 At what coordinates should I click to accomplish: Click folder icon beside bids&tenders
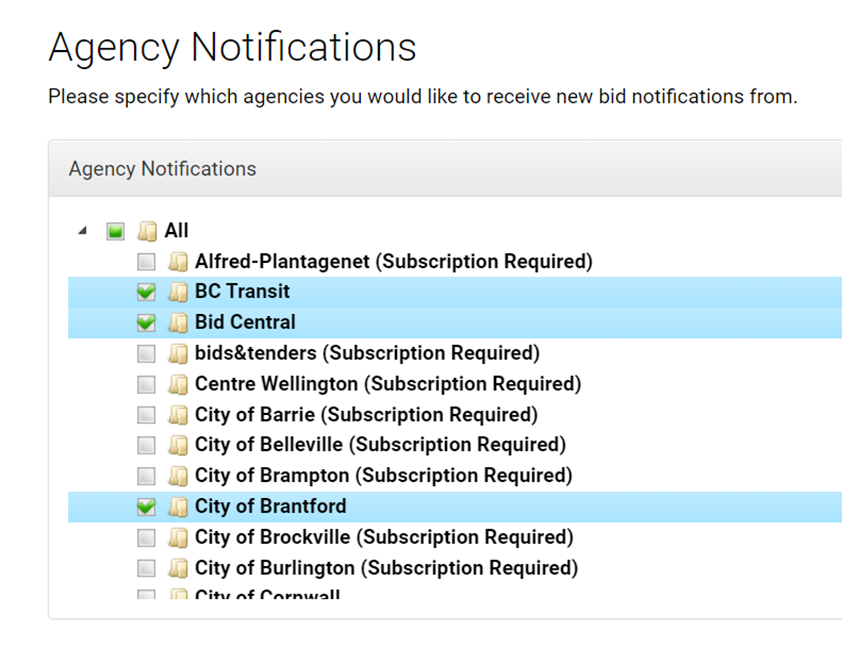click(x=178, y=353)
